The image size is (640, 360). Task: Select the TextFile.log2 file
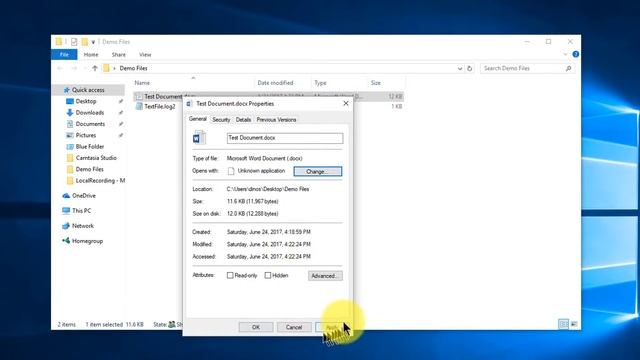point(160,107)
